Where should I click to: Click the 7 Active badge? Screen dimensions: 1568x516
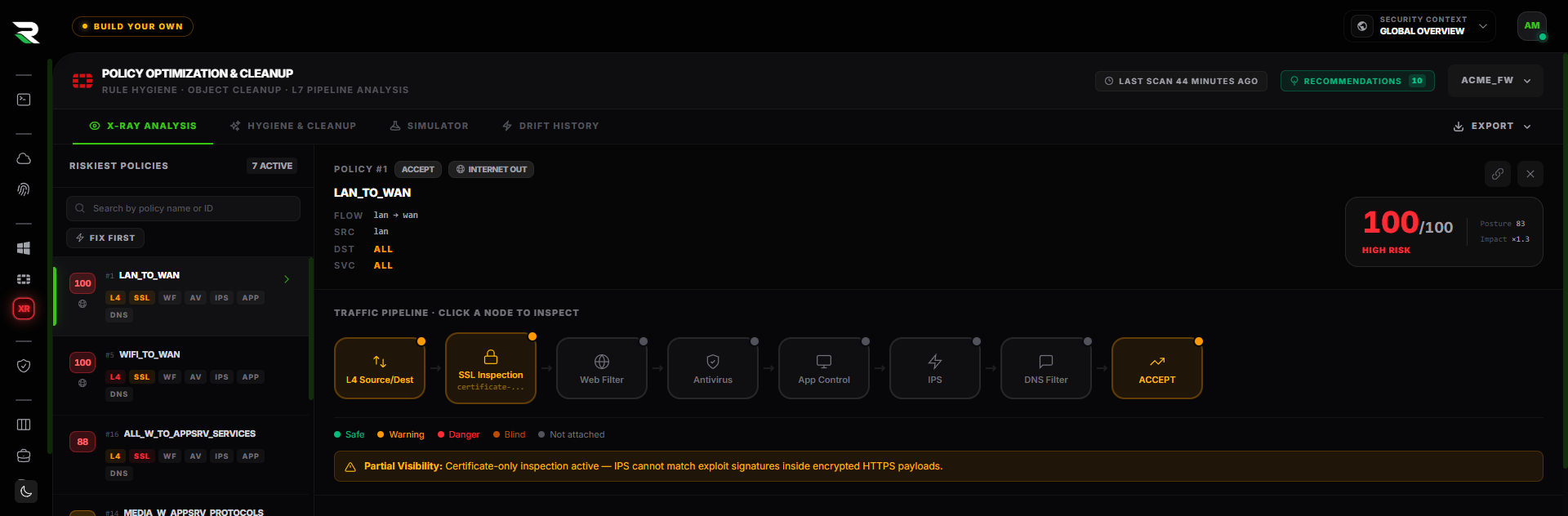[272, 166]
